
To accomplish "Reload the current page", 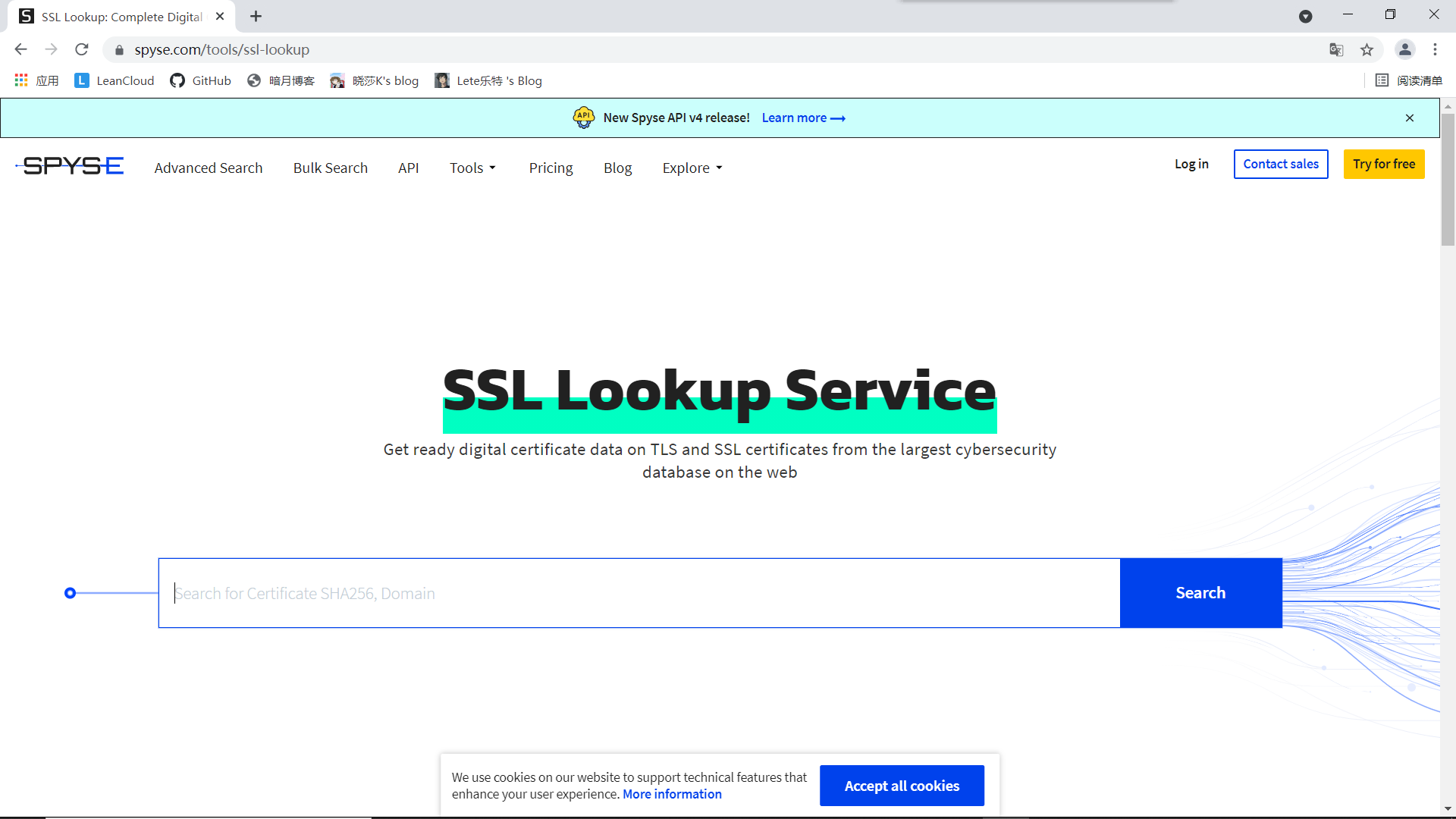I will click(82, 49).
